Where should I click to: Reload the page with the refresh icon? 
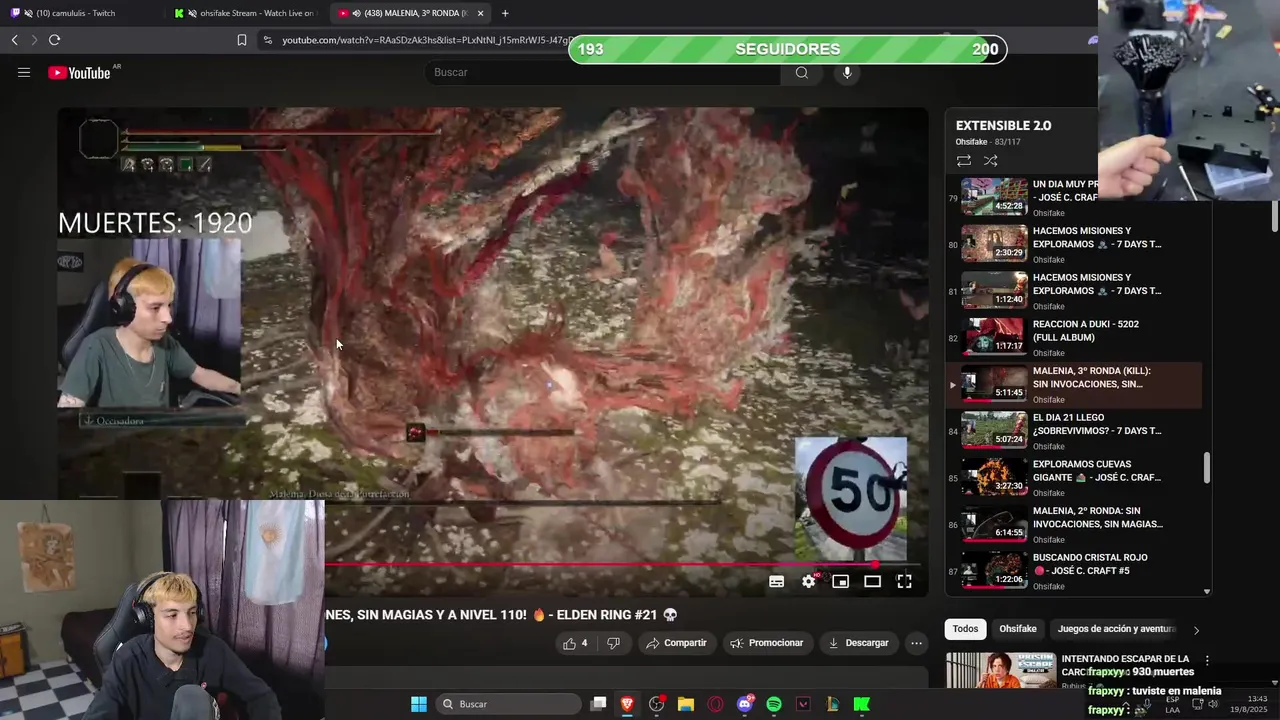pyautogui.click(x=54, y=40)
